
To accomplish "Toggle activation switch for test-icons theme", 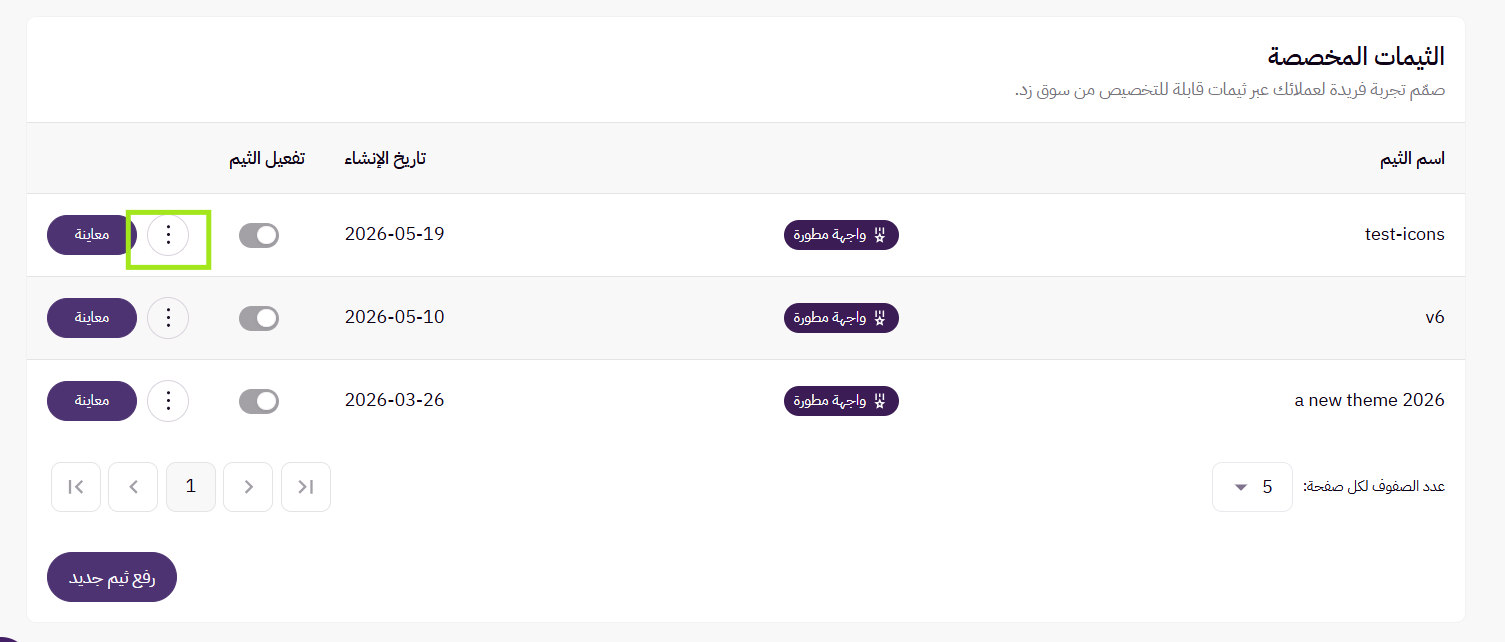I will click(x=259, y=235).
